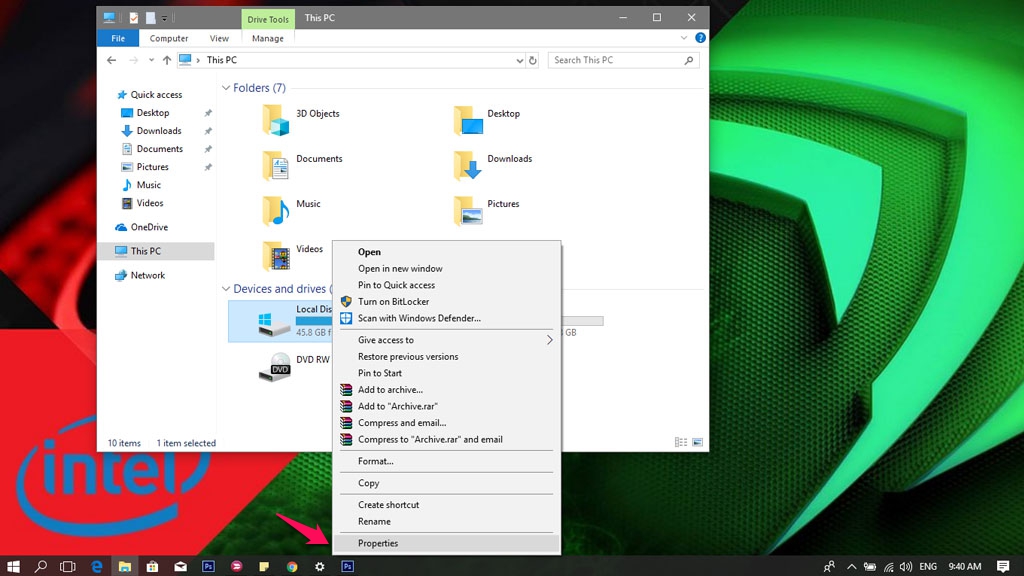Open the Manage ribbon tab
The width and height of the screenshot is (1024, 576).
tap(268, 38)
